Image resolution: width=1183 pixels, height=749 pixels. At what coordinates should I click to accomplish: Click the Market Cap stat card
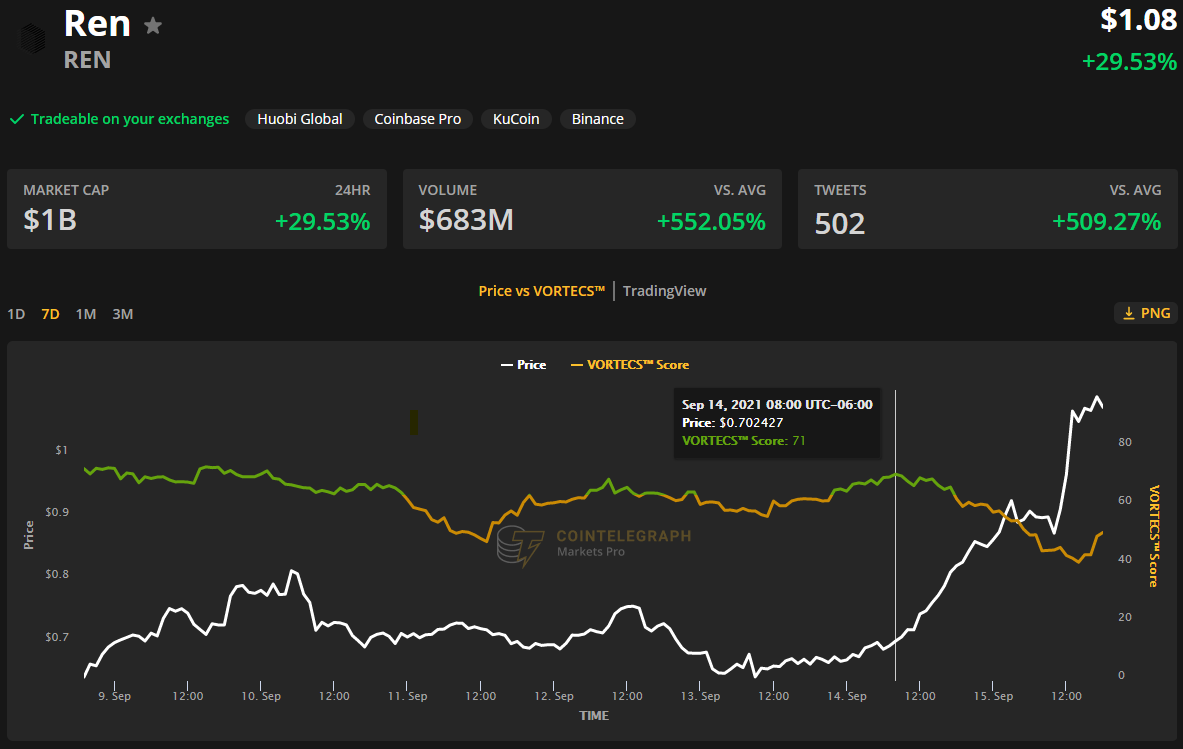pyautogui.click(x=197, y=209)
